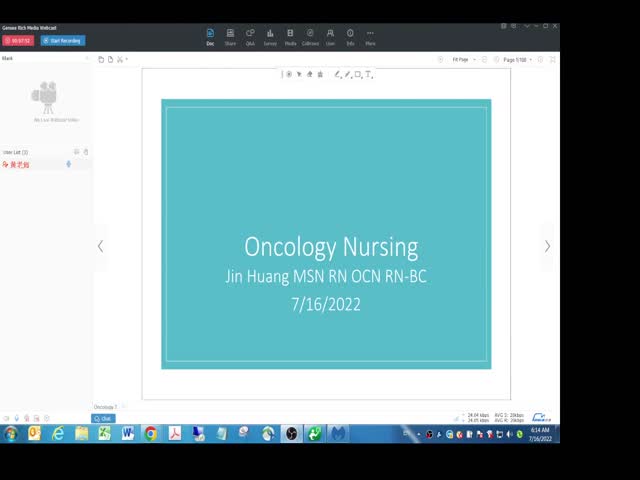Open Adobe Acrobat from the taskbar

point(175,433)
